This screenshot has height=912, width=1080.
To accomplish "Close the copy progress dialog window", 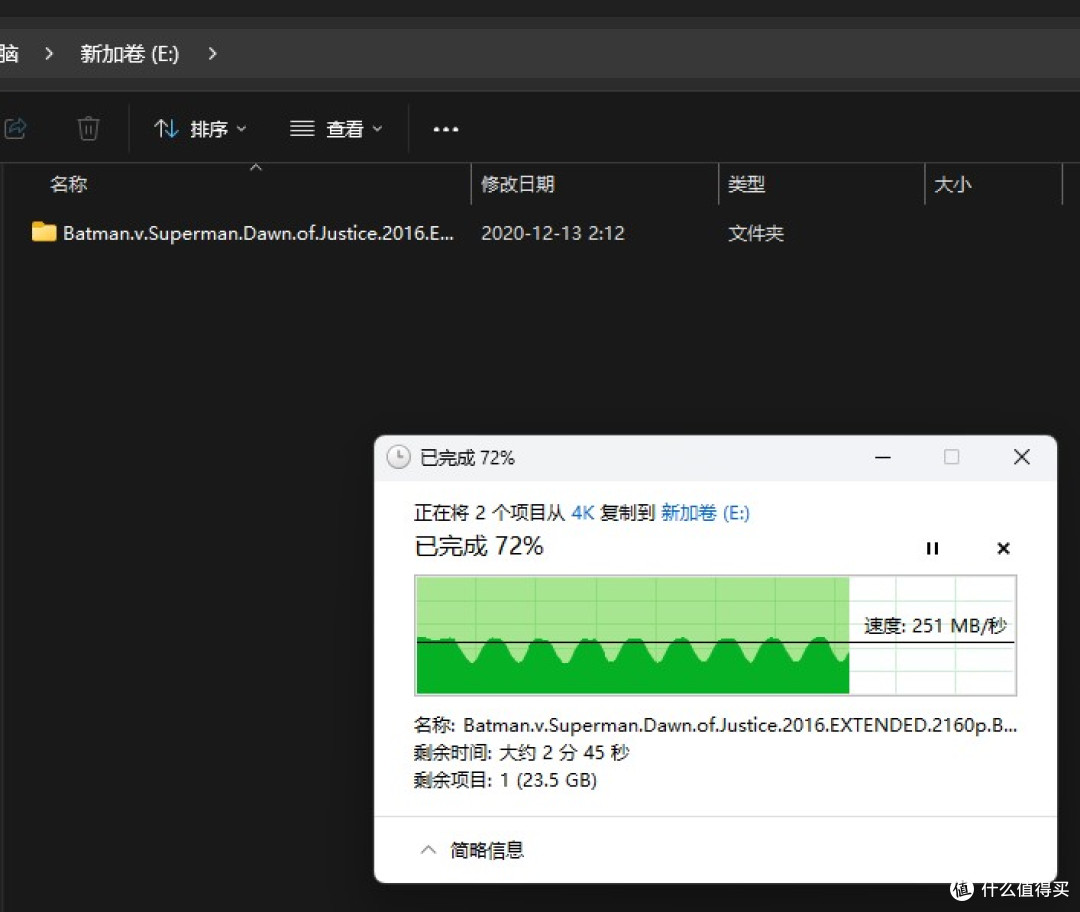I will (x=1021, y=457).
